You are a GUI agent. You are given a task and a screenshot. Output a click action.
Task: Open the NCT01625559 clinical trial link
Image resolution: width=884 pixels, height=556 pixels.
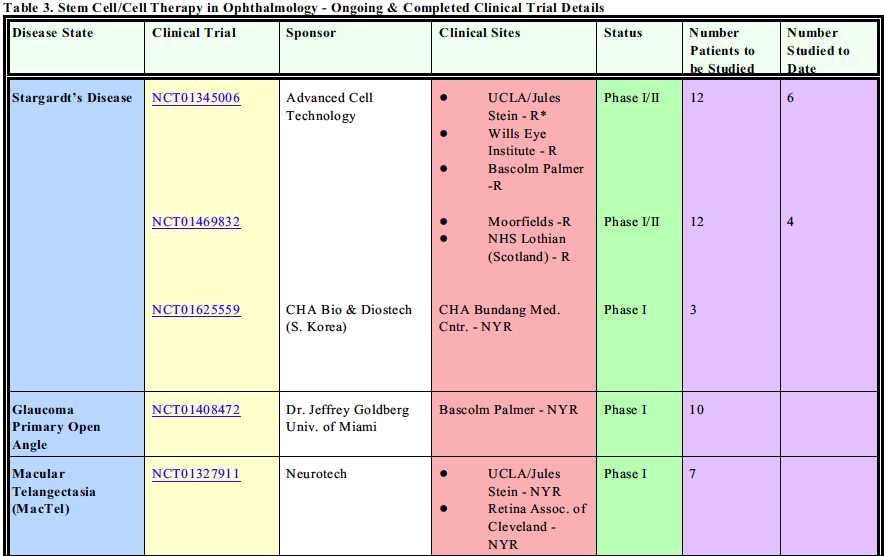pos(196,310)
